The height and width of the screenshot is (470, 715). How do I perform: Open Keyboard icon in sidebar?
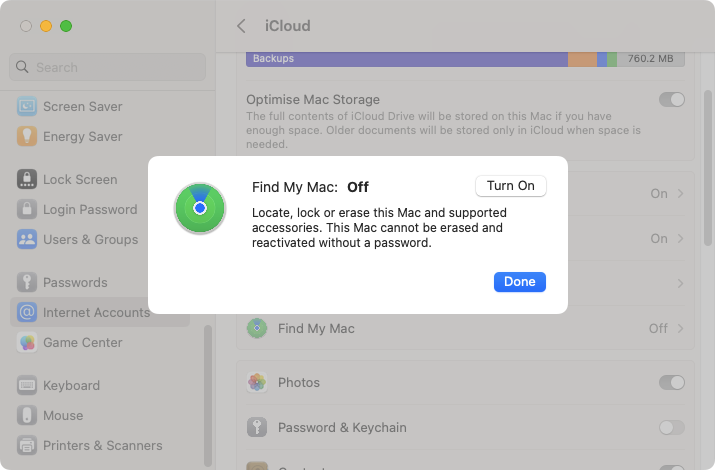(27, 385)
